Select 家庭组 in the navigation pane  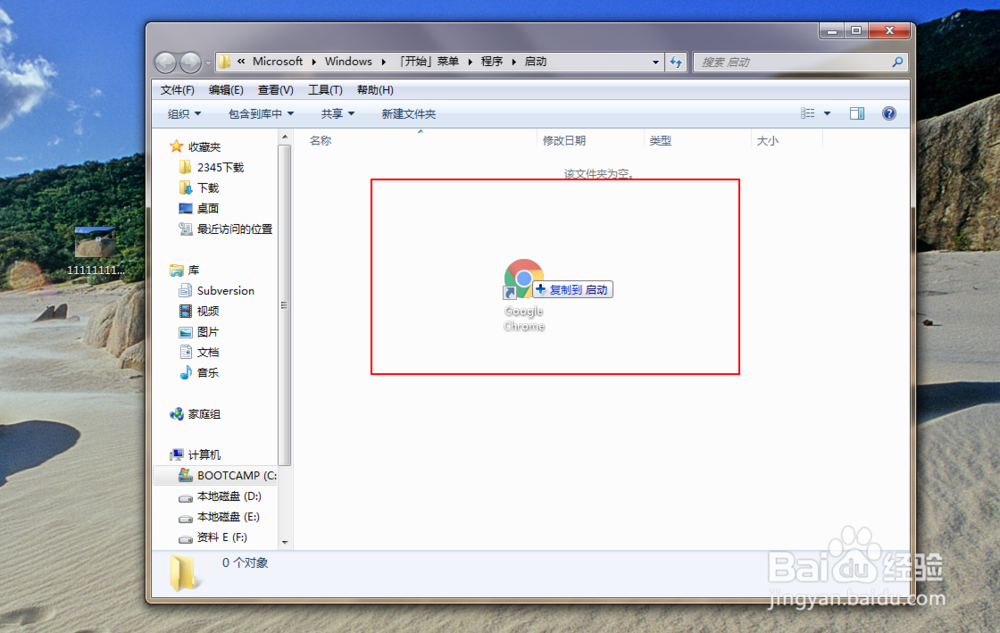[x=204, y=414]
